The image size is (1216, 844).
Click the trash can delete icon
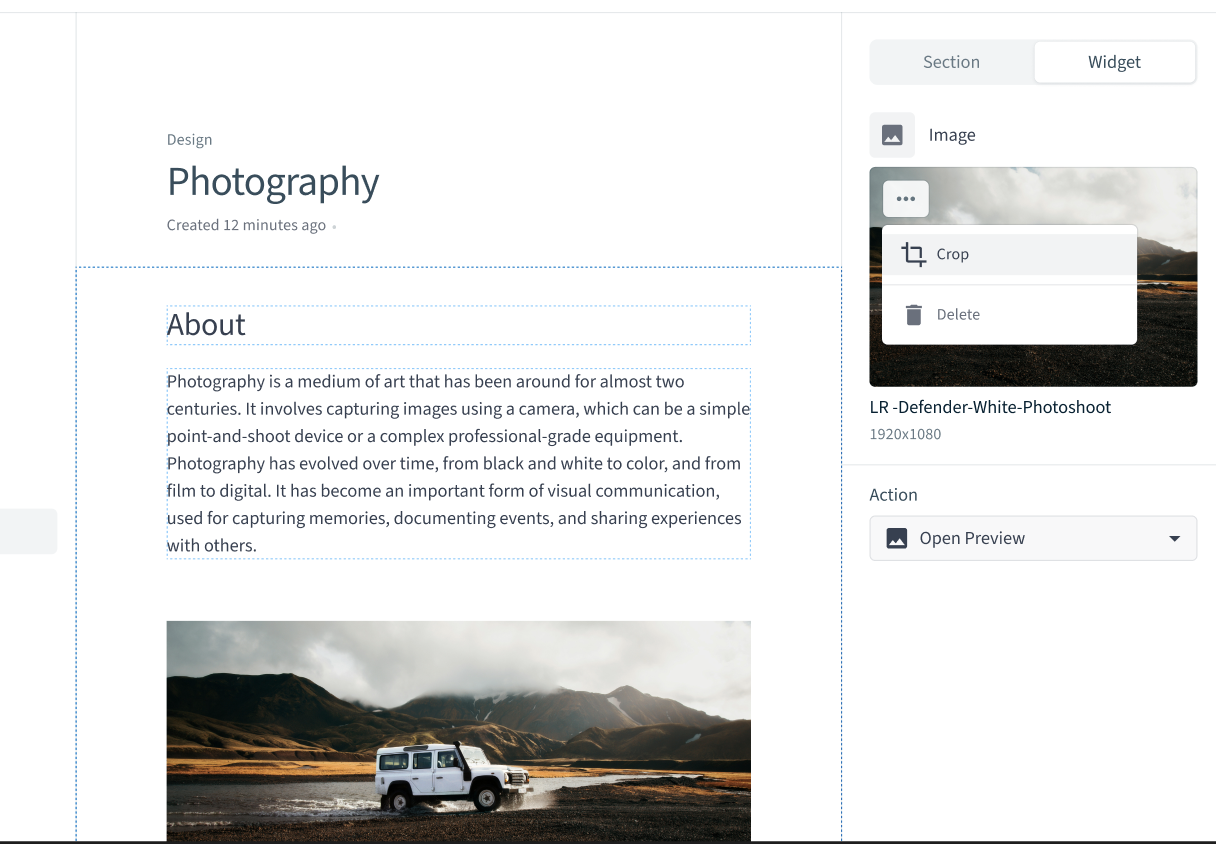[913, 314]
